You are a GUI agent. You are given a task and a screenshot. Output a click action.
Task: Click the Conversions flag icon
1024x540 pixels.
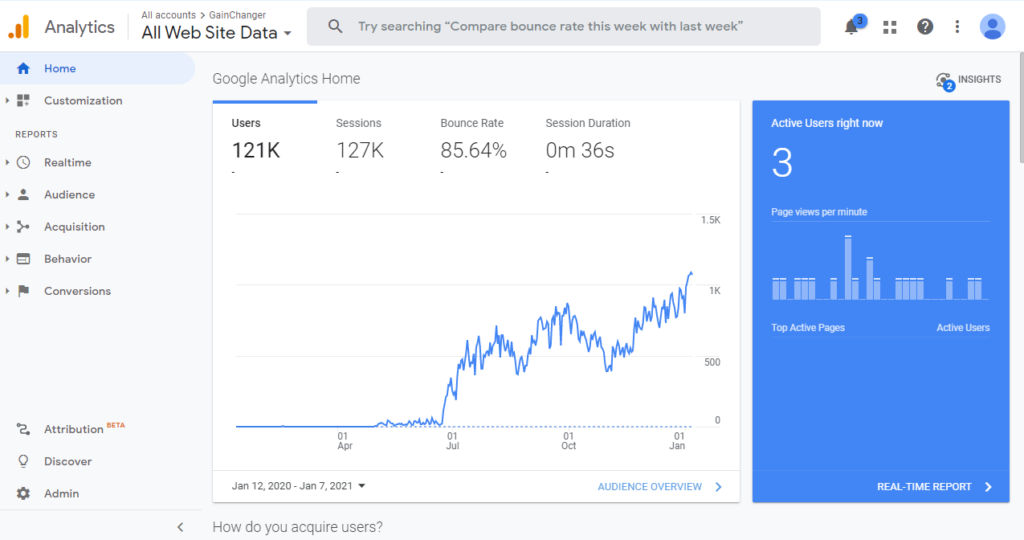(24, 291)
